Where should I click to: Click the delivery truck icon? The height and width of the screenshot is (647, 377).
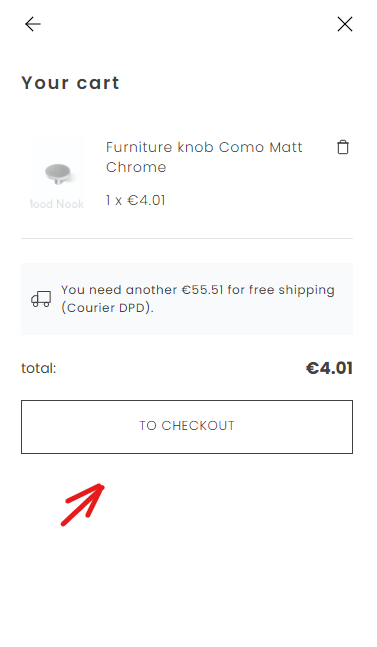(41, 299)
